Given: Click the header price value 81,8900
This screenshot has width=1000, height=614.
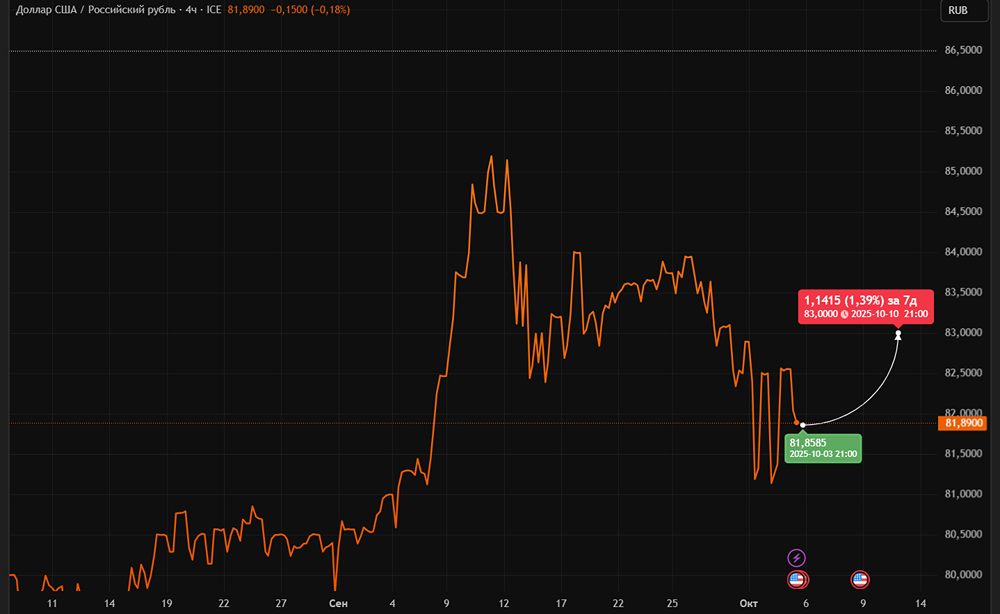Looking at the screenshot, I should point(246,10).
